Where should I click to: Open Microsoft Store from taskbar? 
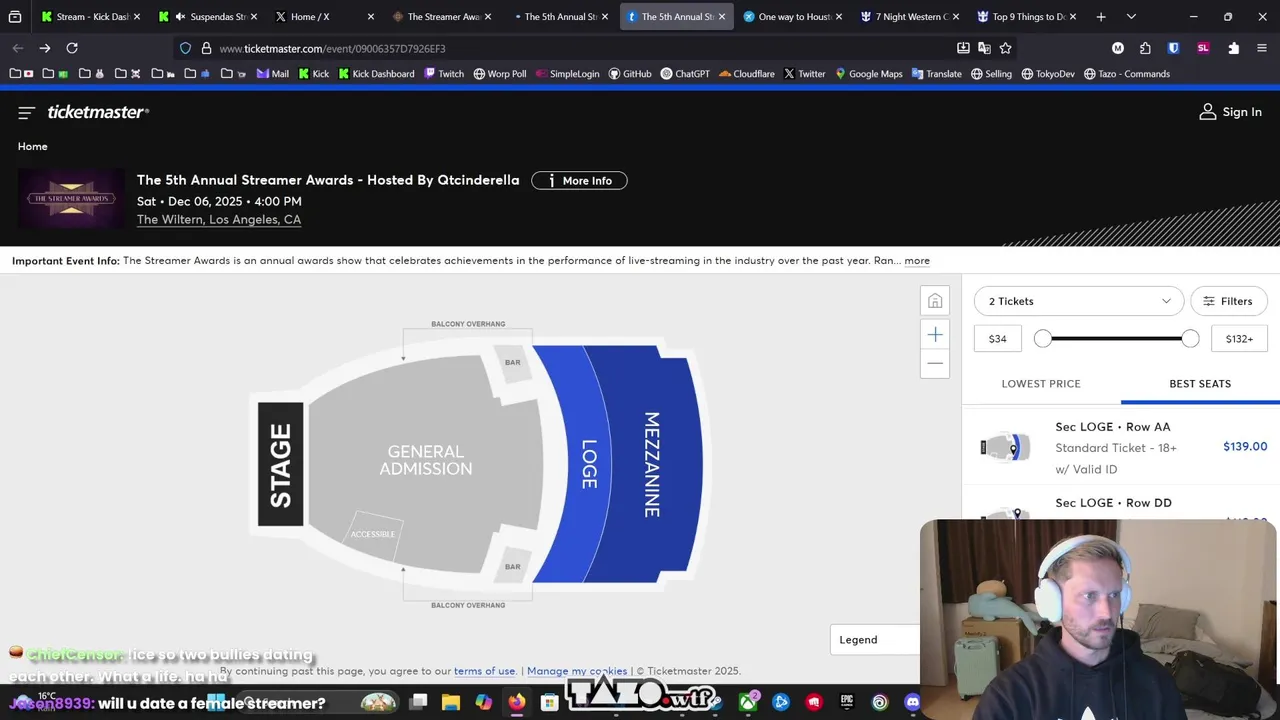(x=549, y=703)
